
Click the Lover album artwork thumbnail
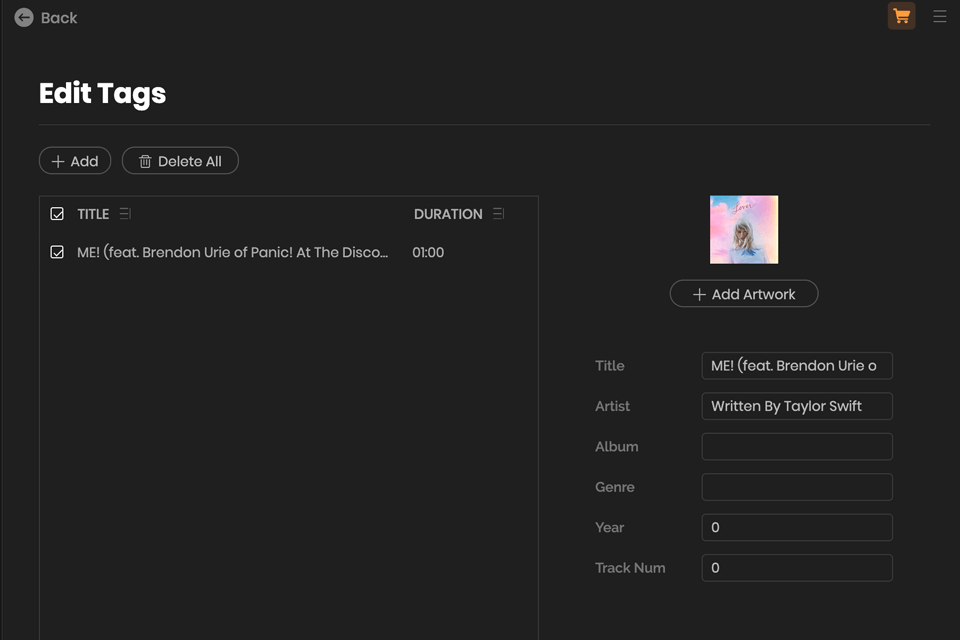pyautogui.click(x=744, y=230)
